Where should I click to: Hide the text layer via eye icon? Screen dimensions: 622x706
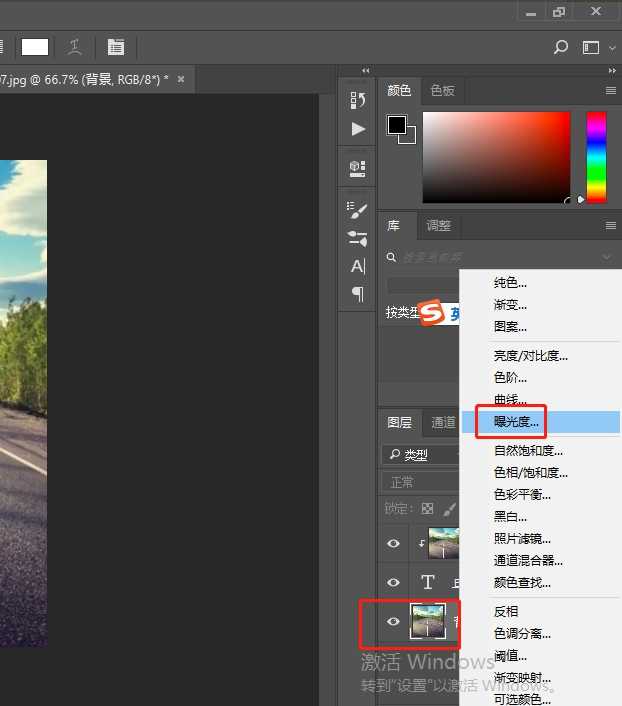(x=393, y=582)
